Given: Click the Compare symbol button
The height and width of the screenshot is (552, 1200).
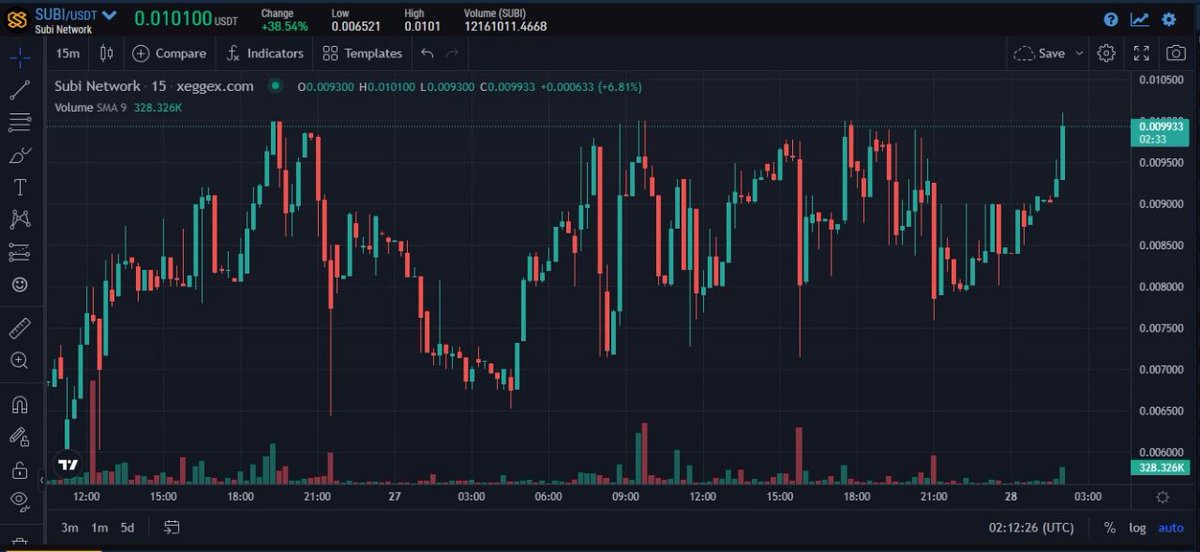Looking at the screenshot, I should tap(169, 53).
